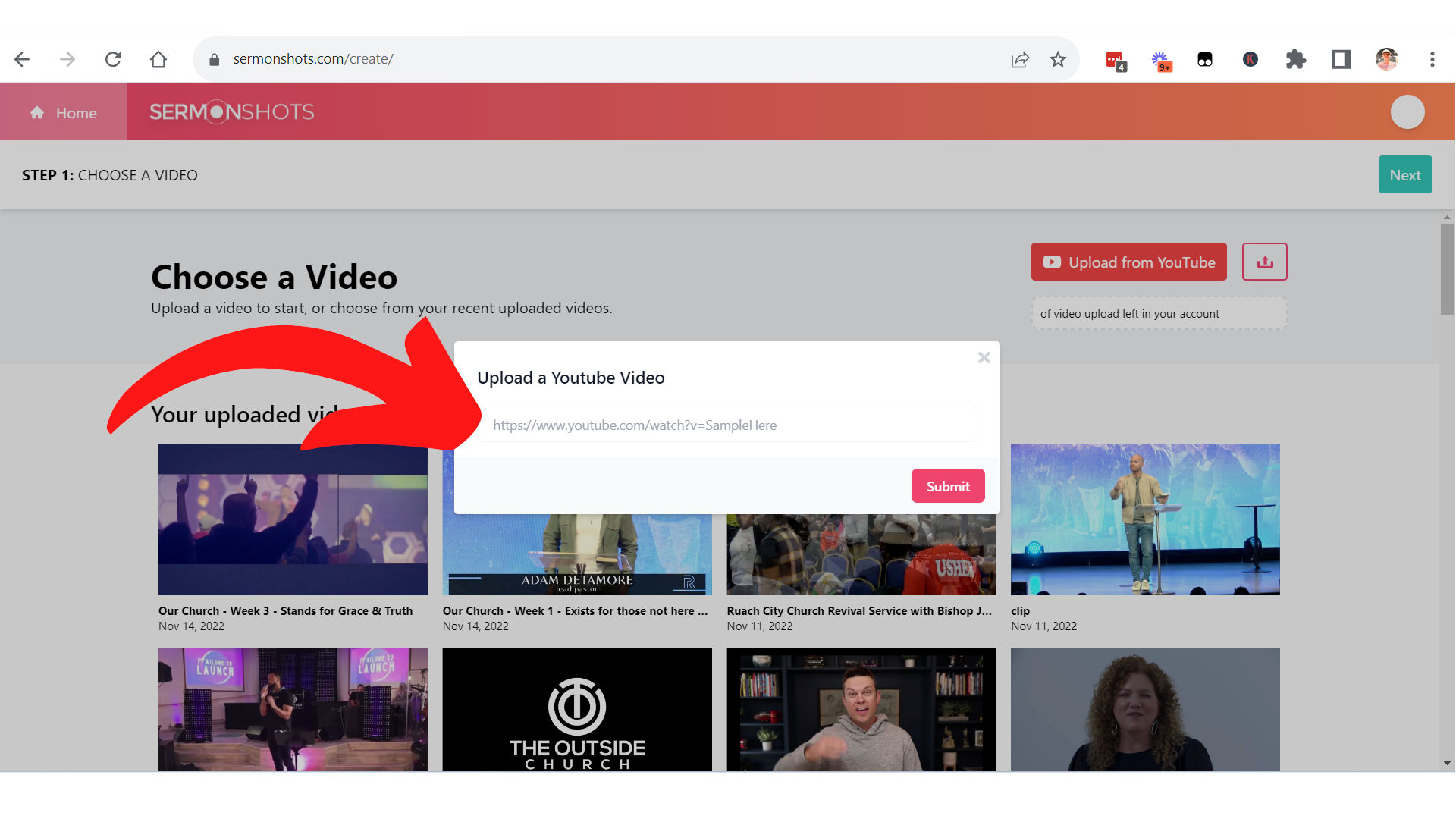Click the site security lock icon
This screenshot has height=819, width=1456.
pyautogui.click(x=214, y=58)
